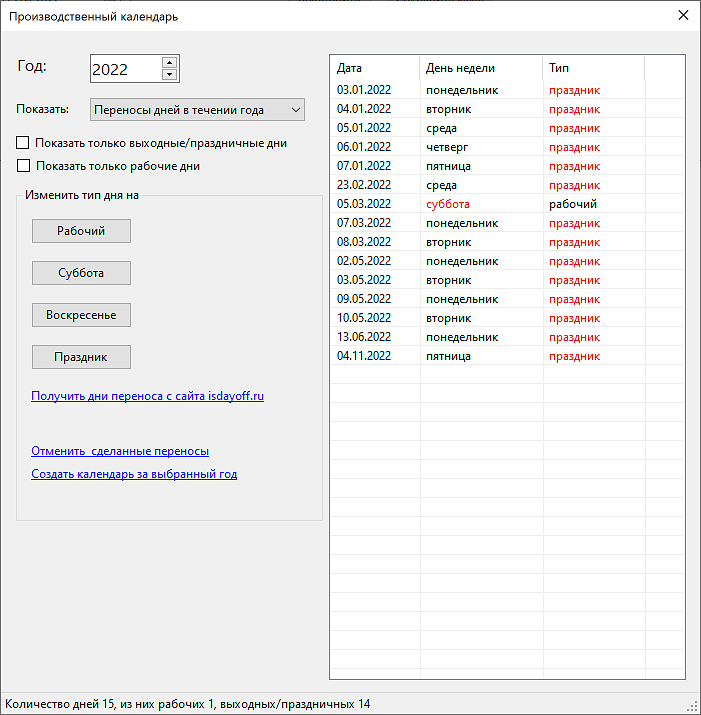Select row dated 02.05.2022
The image size is (701, 715).
click(507, 261)
